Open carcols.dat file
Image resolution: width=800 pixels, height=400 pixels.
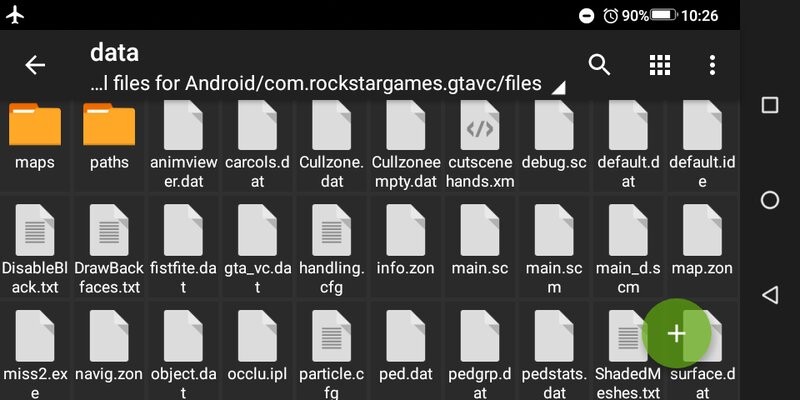click(258, 144)
